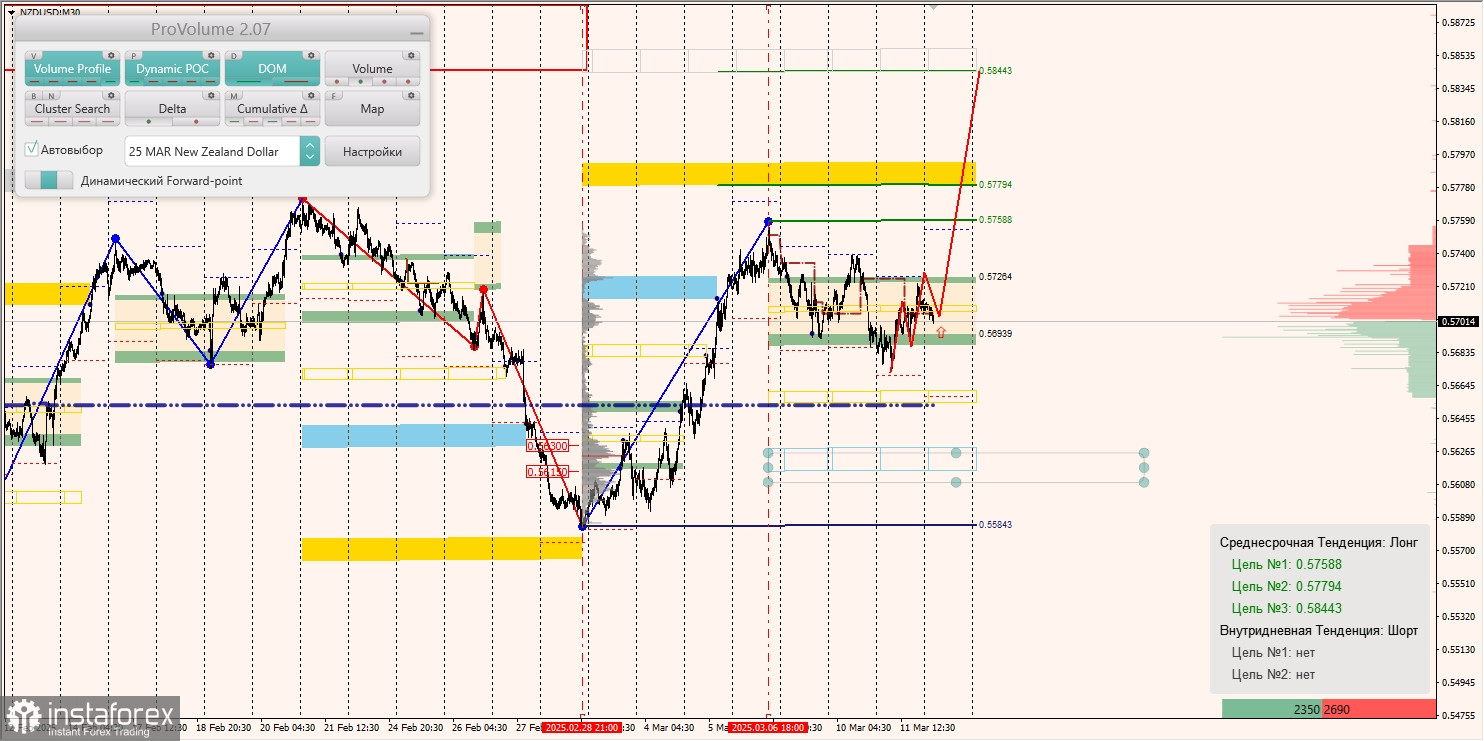Viewport: 1484px width, 741px height.
Task: Click the V hotkey badge on Volume Profile
Action: tap(35, 56)
